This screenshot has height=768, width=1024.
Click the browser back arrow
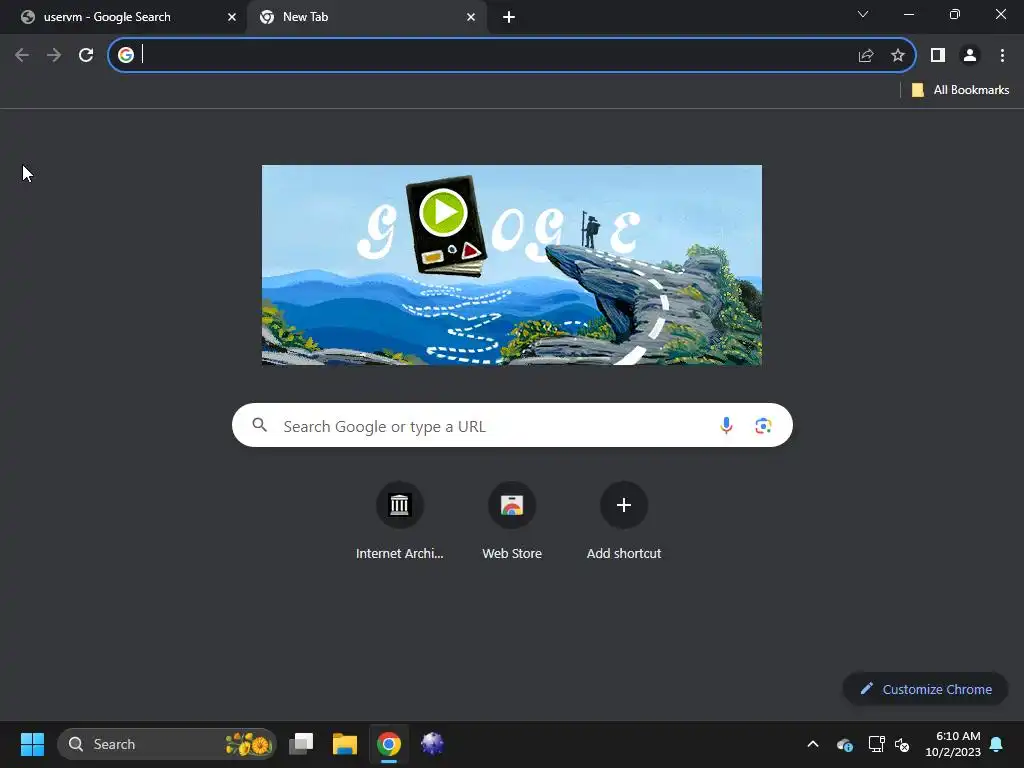pos(22,55)
